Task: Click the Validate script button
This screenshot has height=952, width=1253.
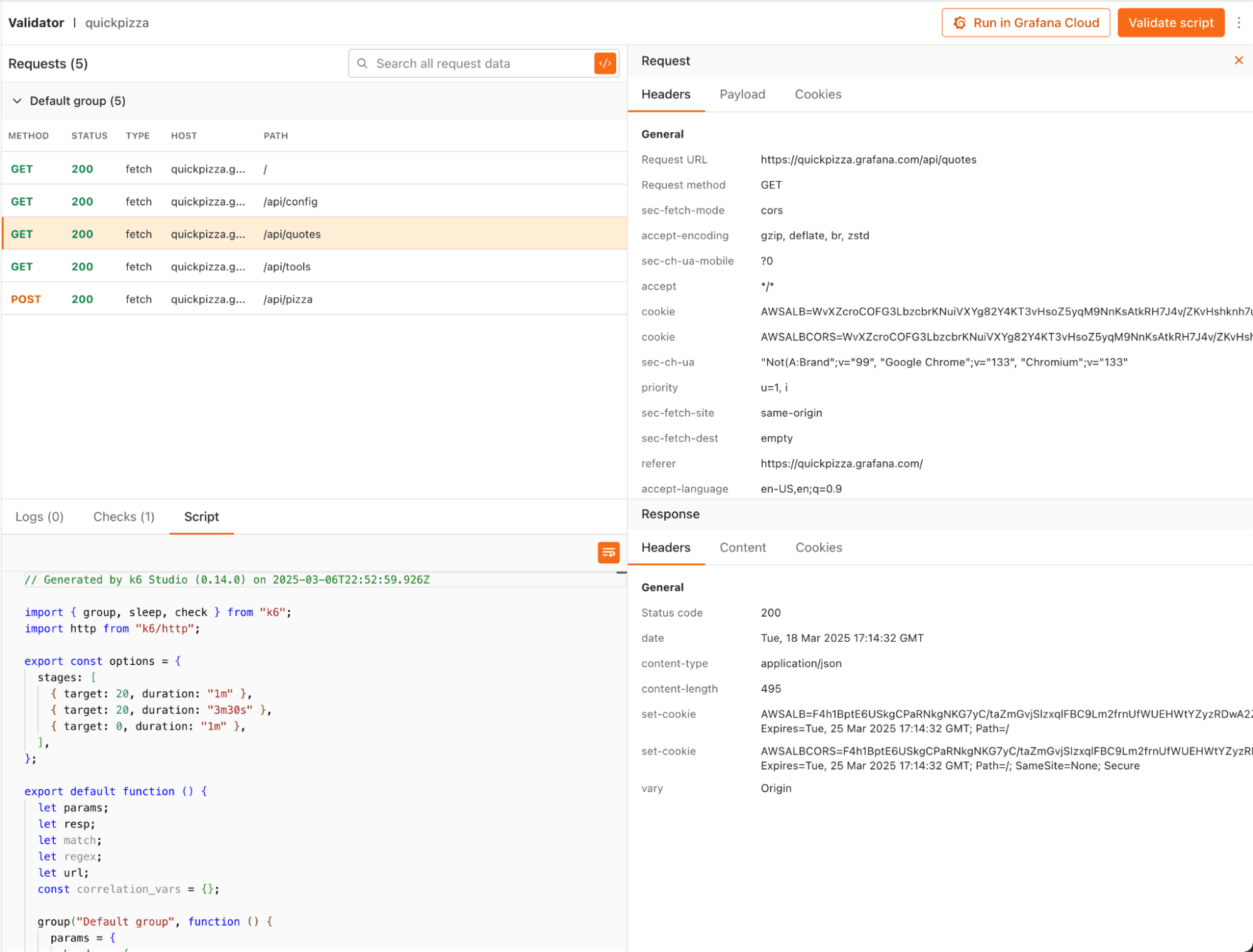Action: point(1171,23)
